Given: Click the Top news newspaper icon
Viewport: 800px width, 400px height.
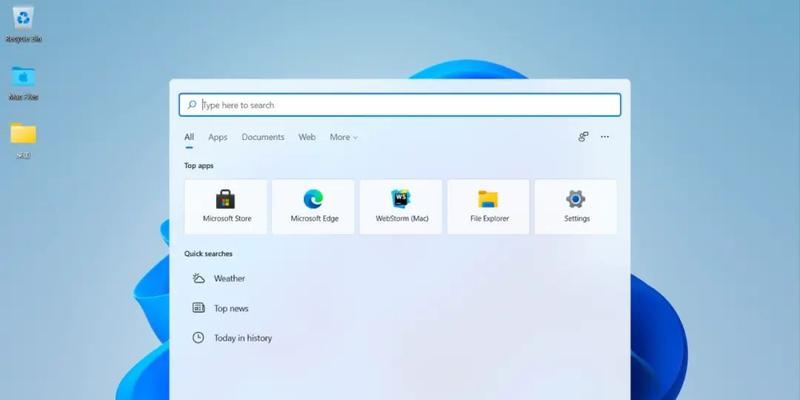Looking at the screenshot, I should [198, 308].
